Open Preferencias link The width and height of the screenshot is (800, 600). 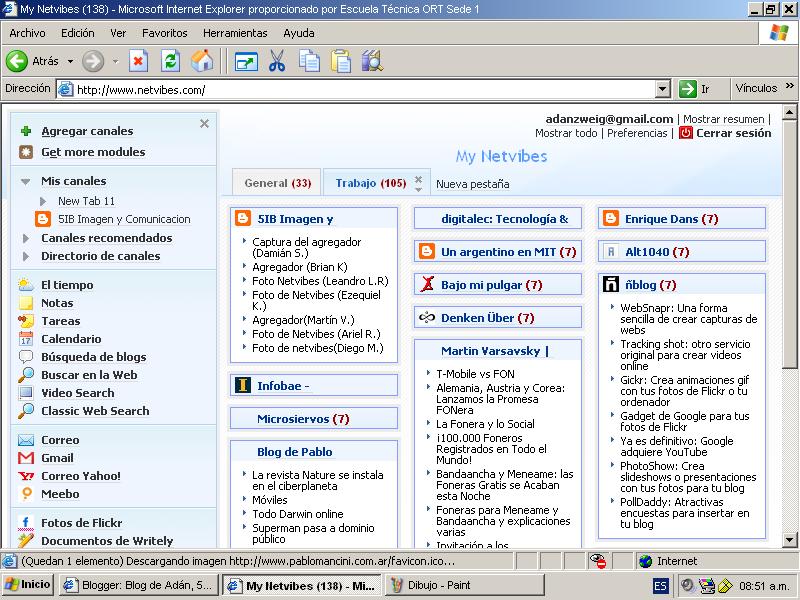pos(637,133)
